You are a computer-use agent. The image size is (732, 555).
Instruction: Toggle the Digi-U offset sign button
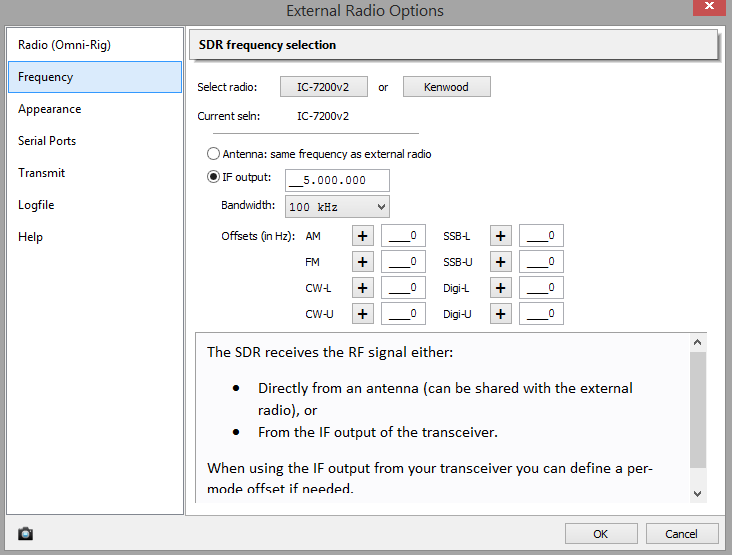point(501,314)
